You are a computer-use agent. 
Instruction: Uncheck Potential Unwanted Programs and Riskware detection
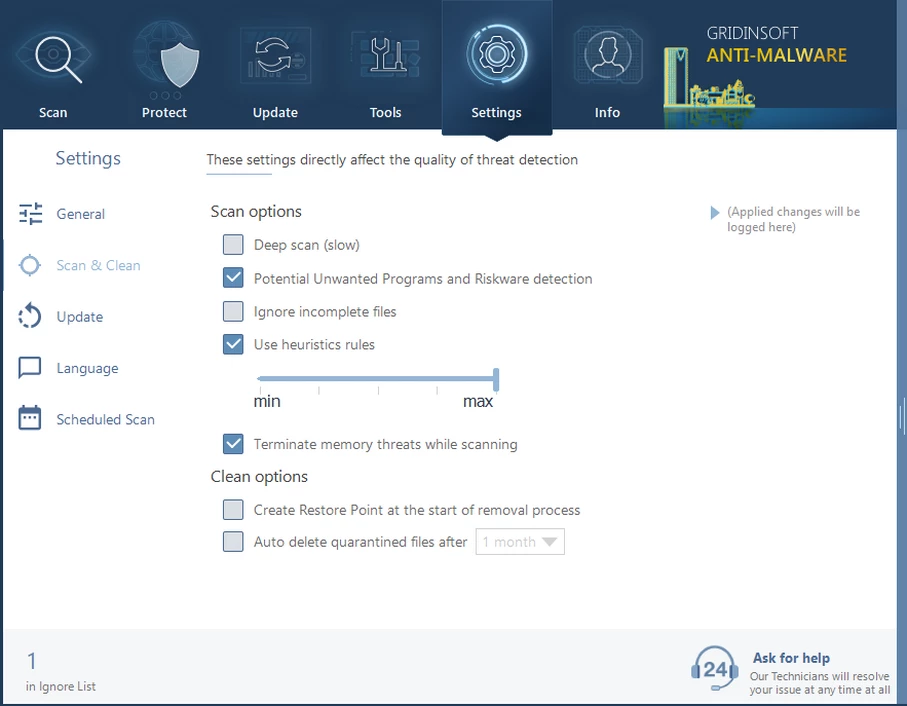pos(233,279)
